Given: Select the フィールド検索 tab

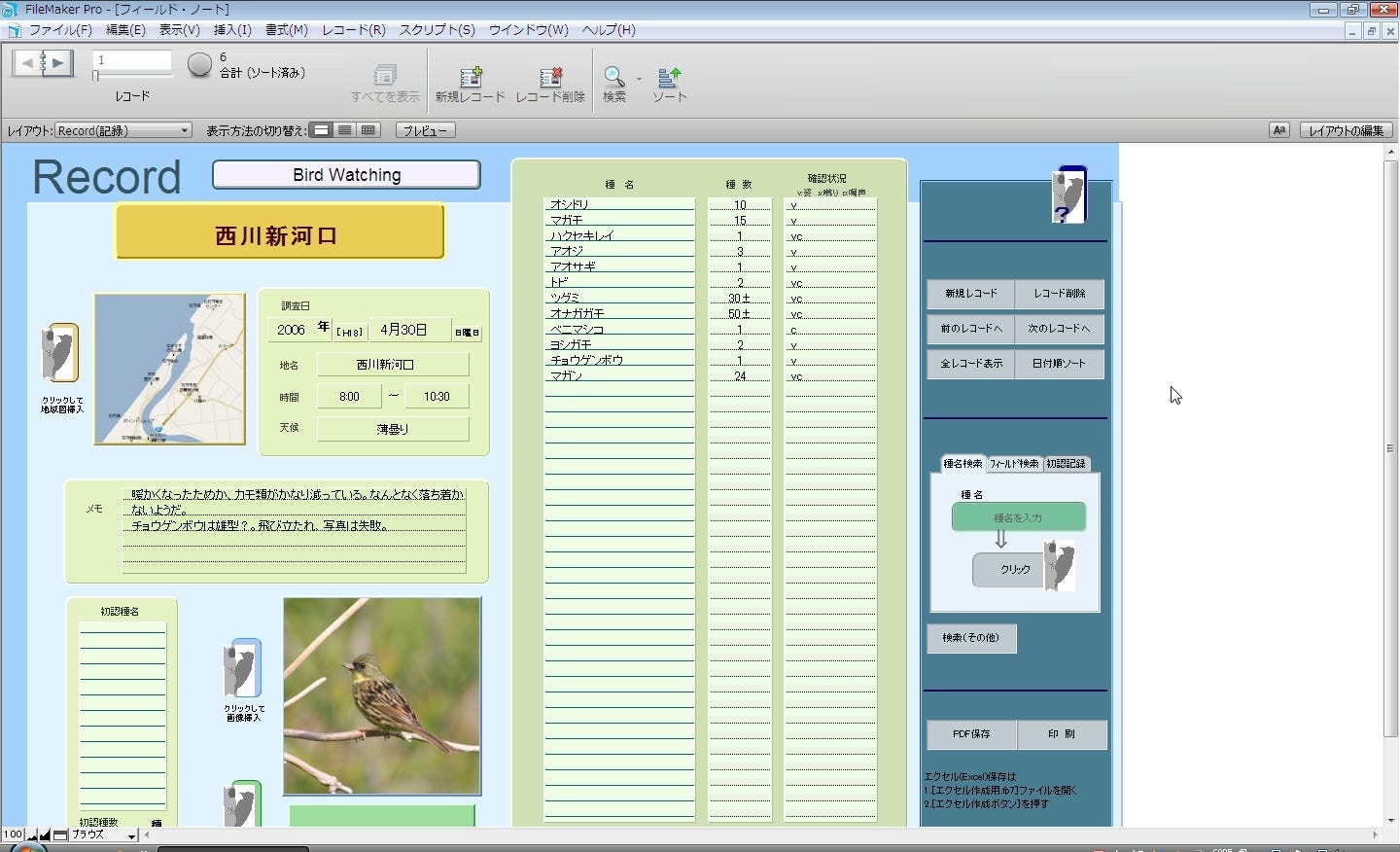Looking at the screenshot, I should pos(1014,464).
